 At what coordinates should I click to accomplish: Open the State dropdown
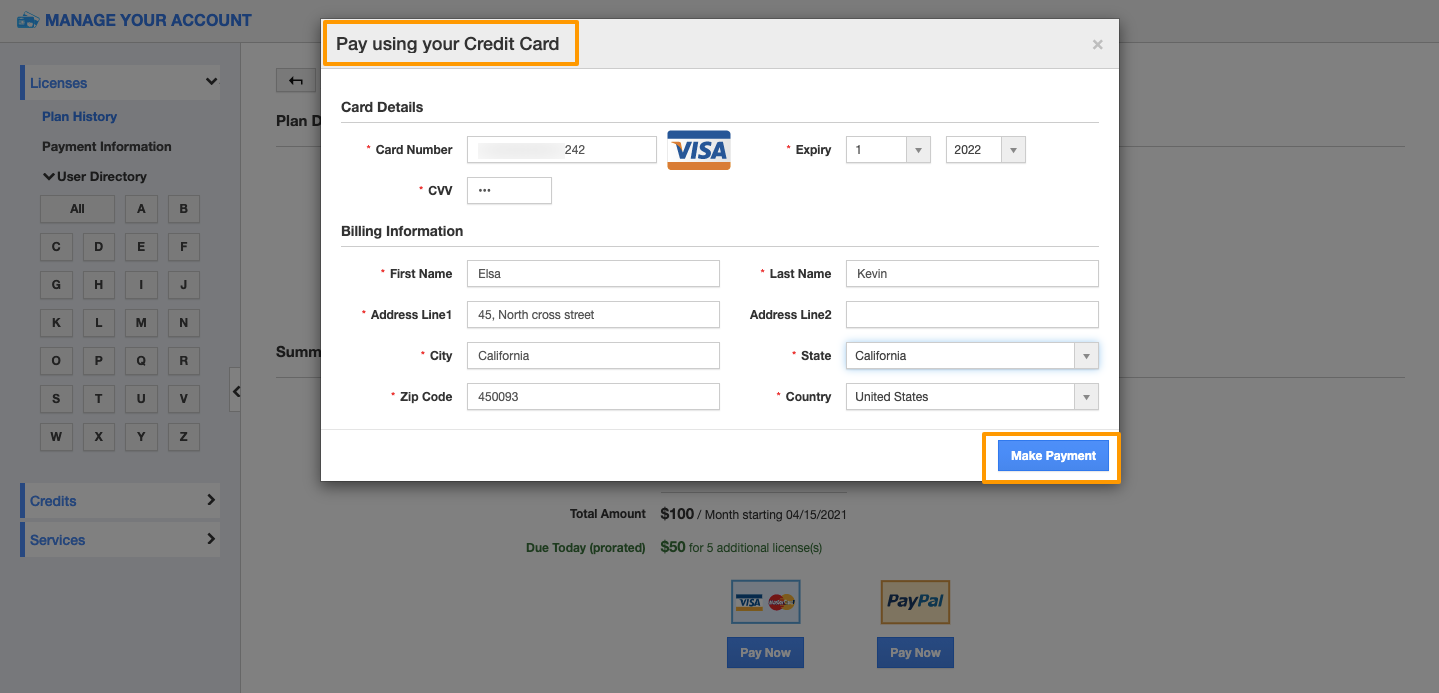point(1086,356)
